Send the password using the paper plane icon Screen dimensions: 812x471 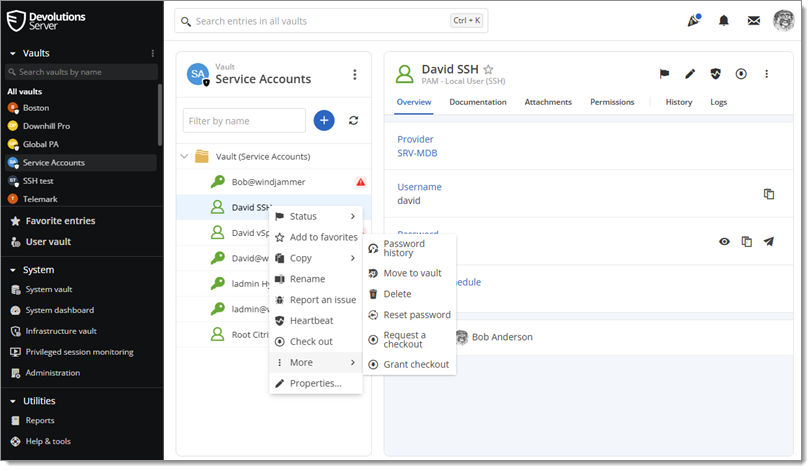pos(768,241)
